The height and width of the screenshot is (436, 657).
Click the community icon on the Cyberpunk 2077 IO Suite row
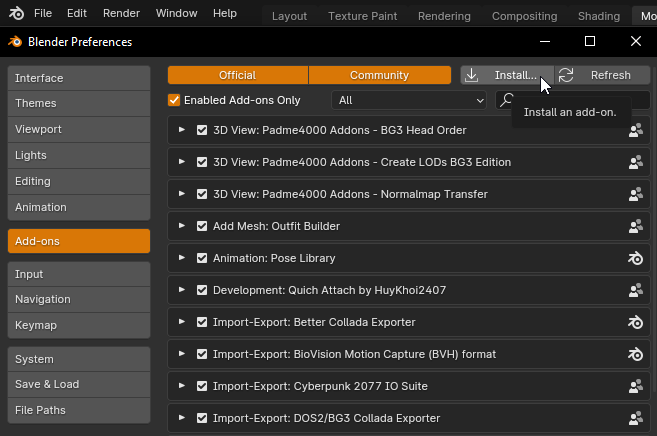pyautogui.click(x=635, y=386)
